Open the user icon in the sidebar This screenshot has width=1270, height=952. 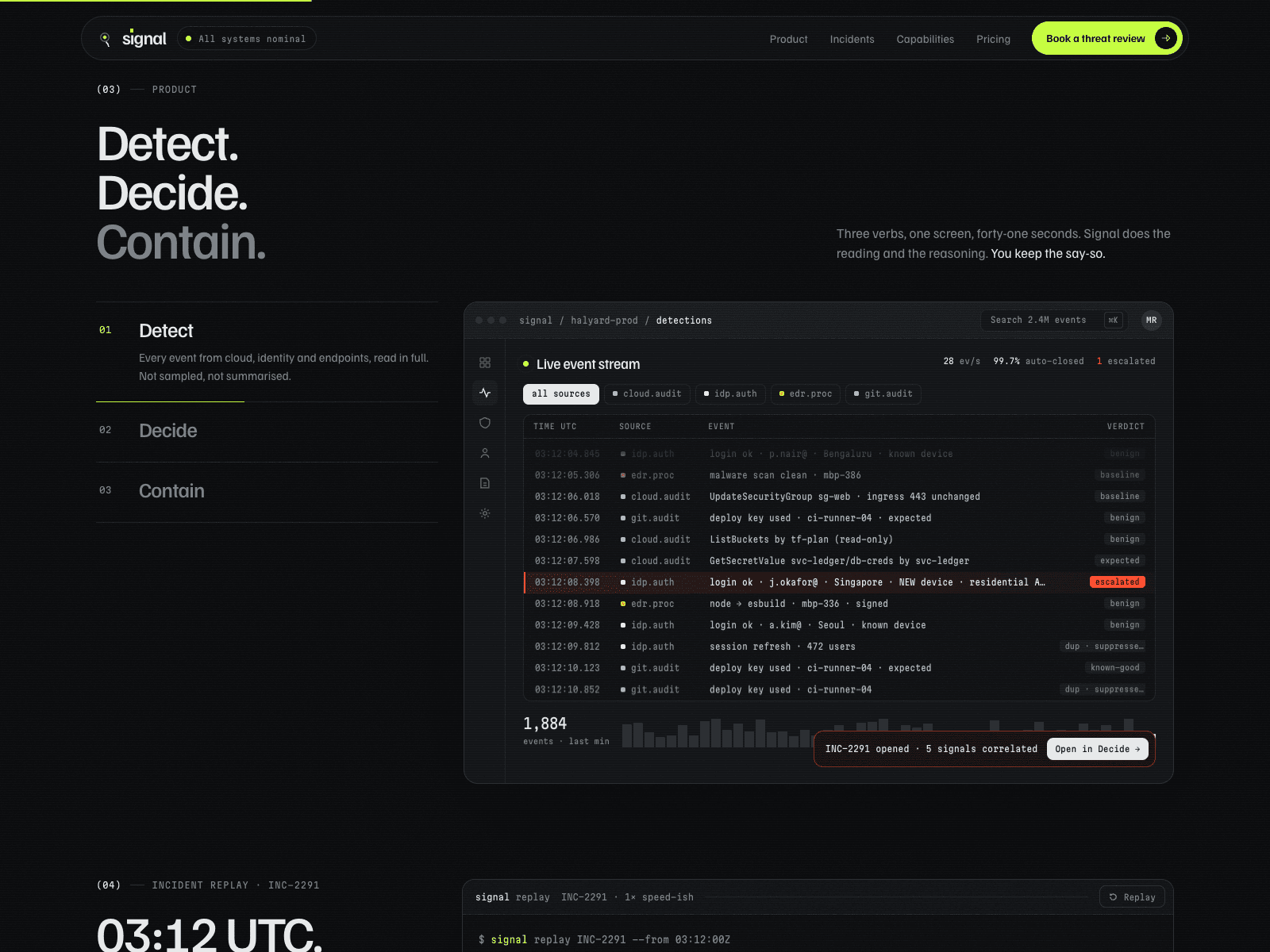click(485, 453)
